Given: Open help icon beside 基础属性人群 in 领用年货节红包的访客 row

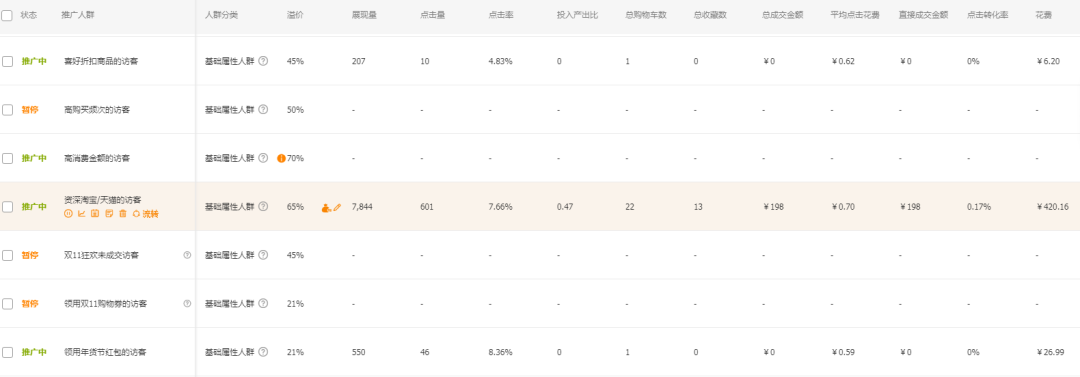Looking at the screenshot, I should [263, 351].
